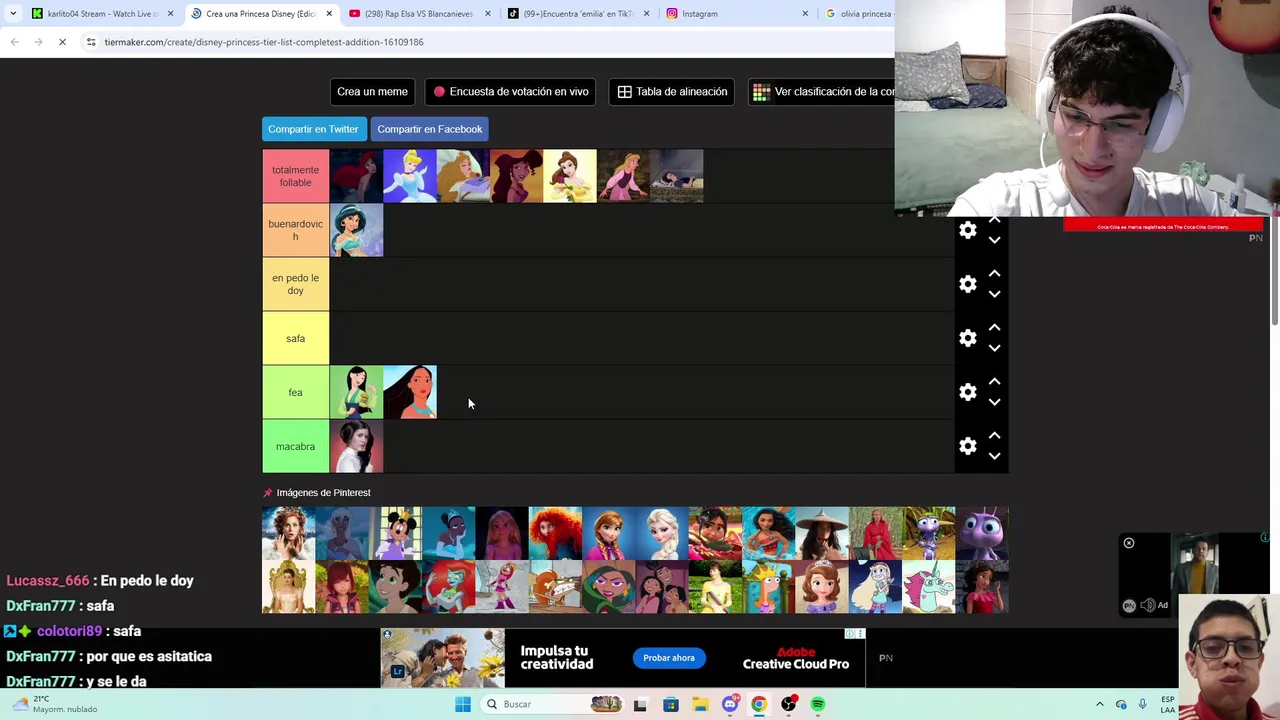Pick Raya with hat image from pool
The height and width of the screenshot is (720, 1280).
pyautogui.click(x=822, y=533)
